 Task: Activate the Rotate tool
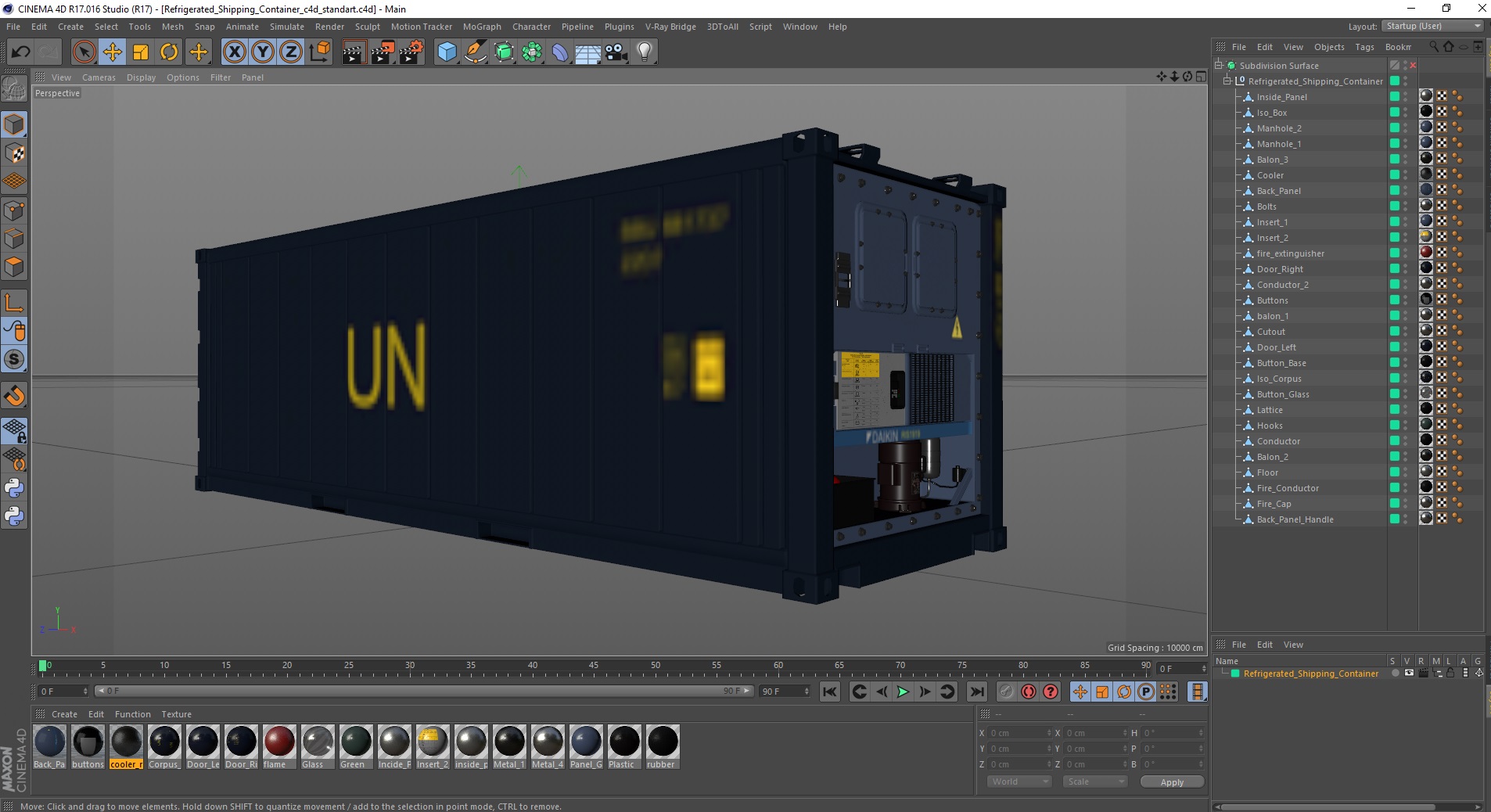click(169, 52)
